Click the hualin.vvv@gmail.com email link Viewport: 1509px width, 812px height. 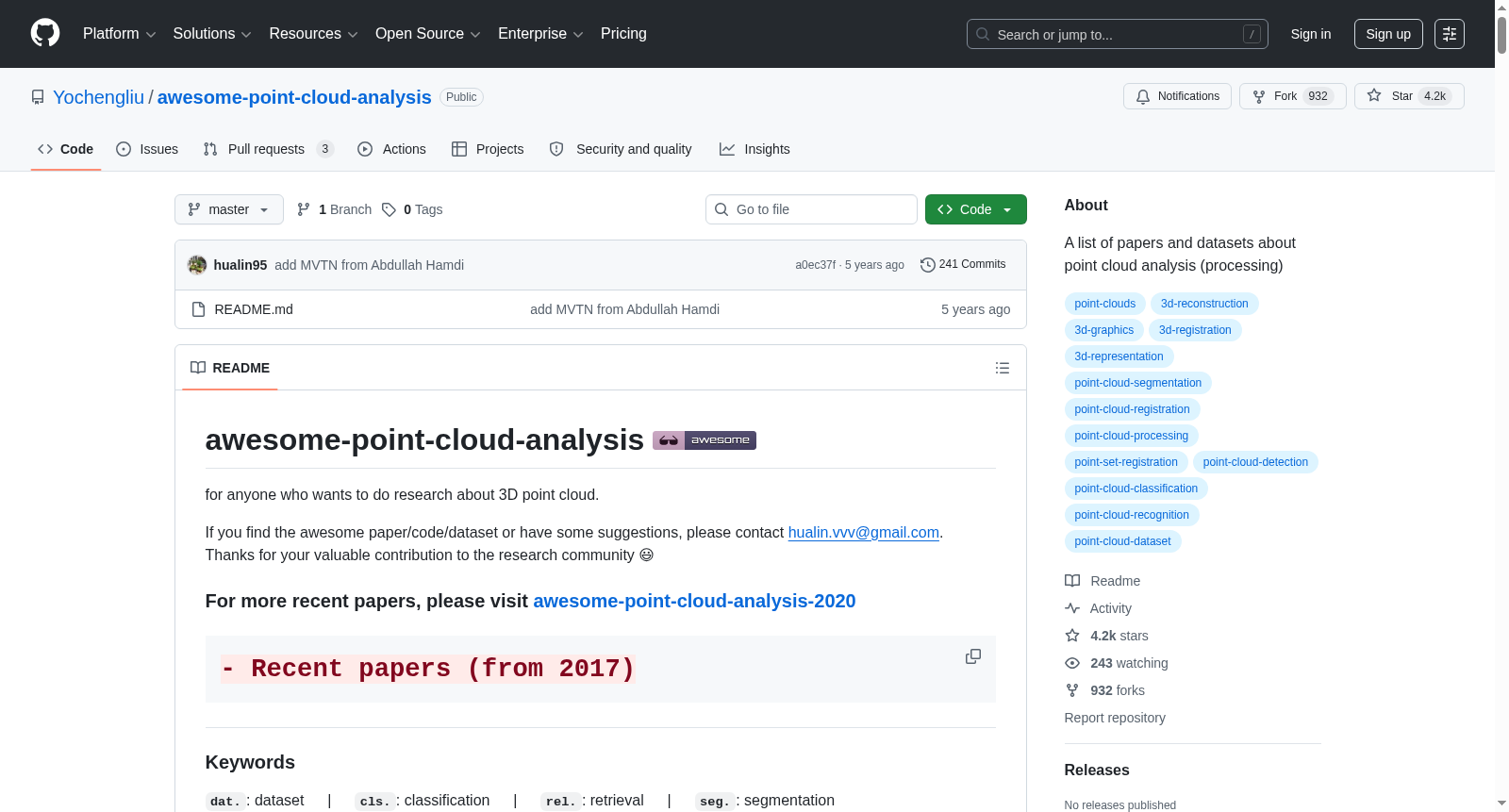[x=864, y=533]
